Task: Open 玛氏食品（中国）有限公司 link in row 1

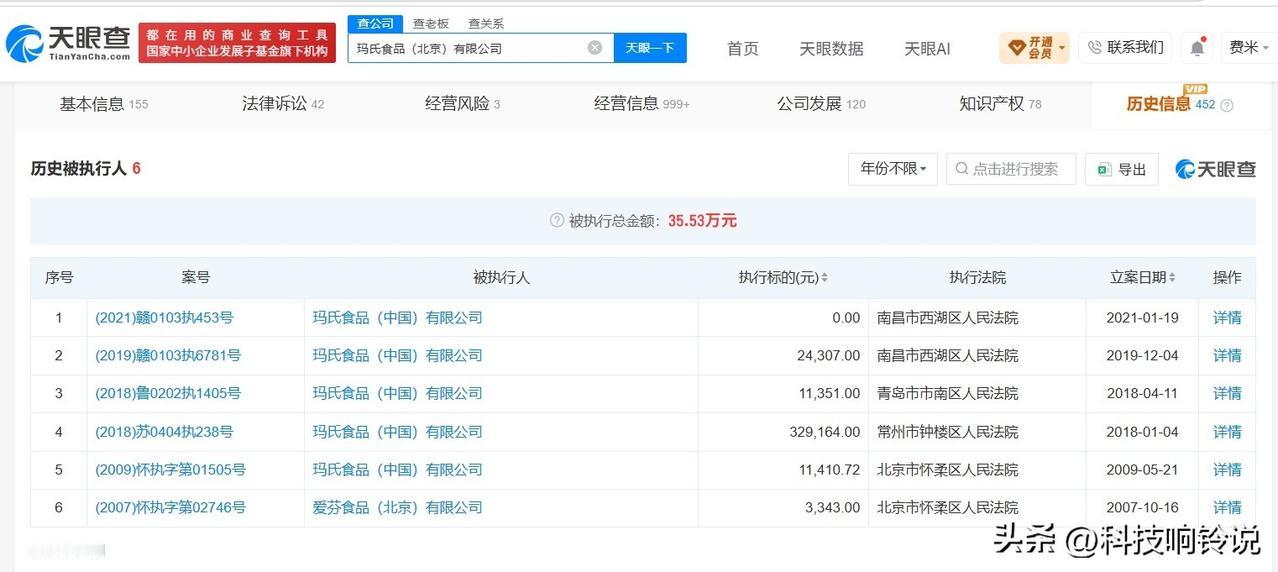Action: pos(398,318)
